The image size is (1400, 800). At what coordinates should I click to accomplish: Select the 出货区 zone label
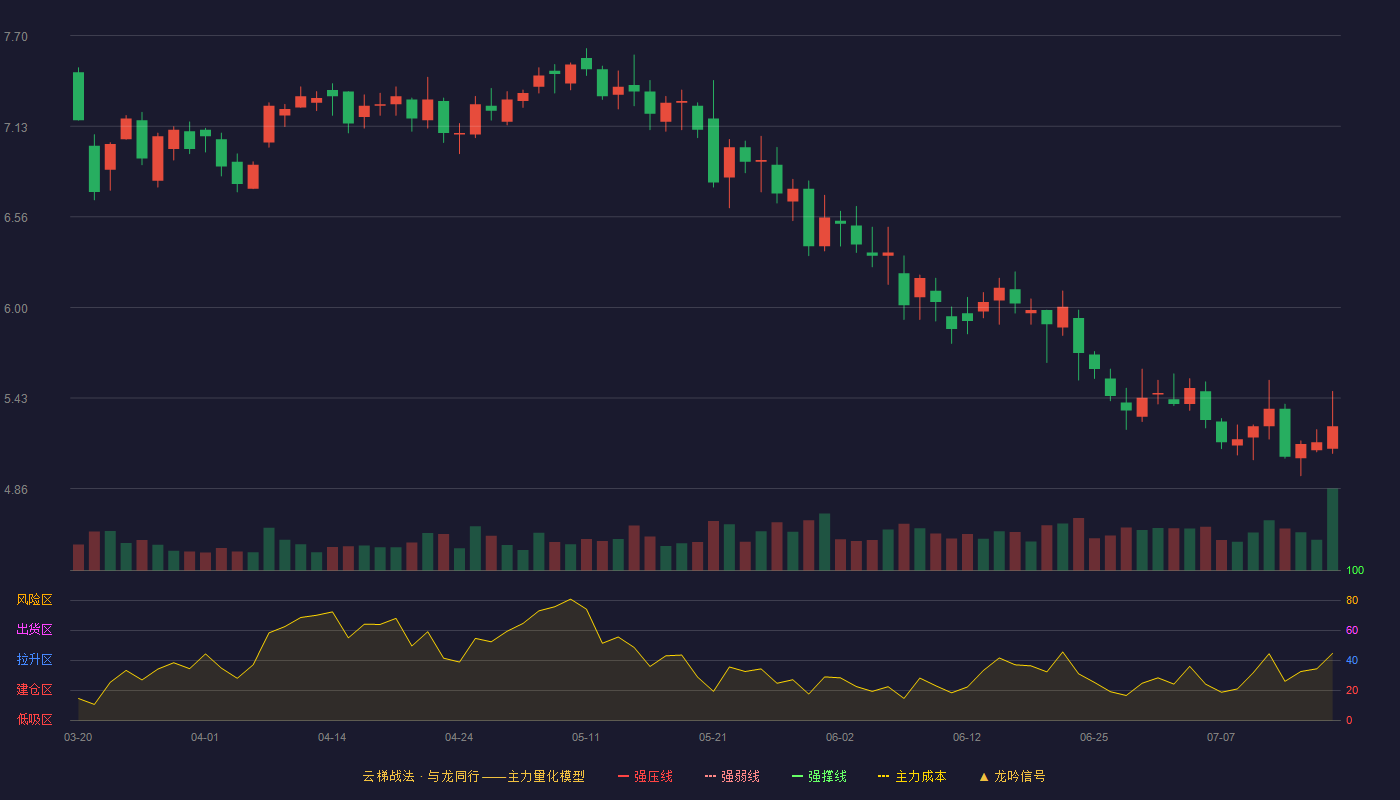click(35, 630)
